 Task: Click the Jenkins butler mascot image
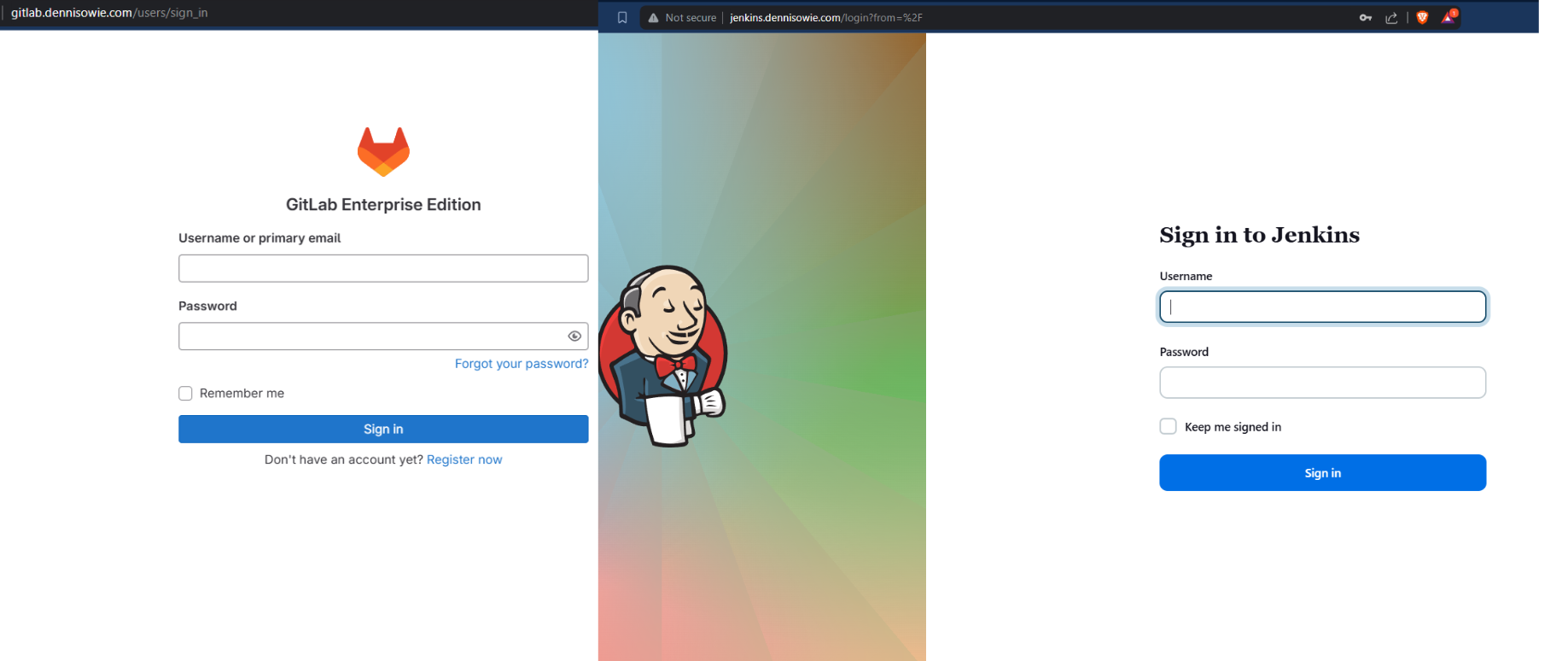tap(664, 356)
